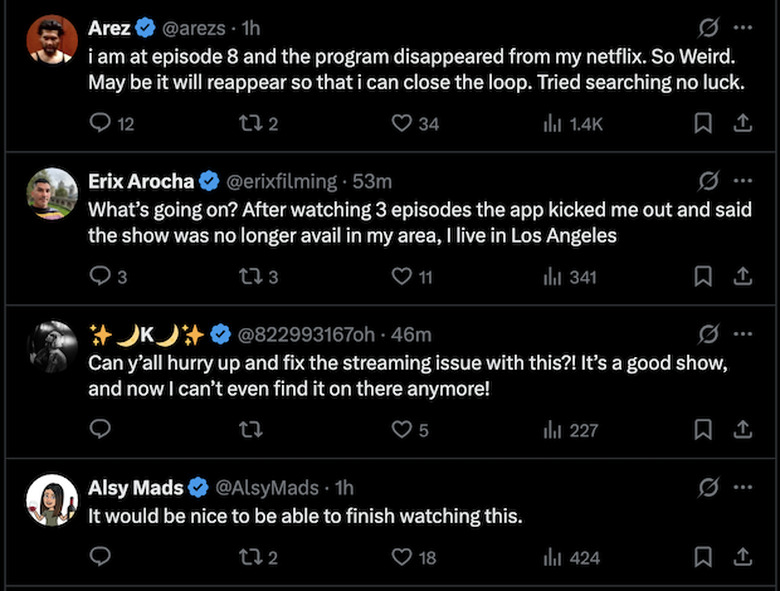
Task: Open Erix Arocha's profile name link
Action: click(141, 181)
